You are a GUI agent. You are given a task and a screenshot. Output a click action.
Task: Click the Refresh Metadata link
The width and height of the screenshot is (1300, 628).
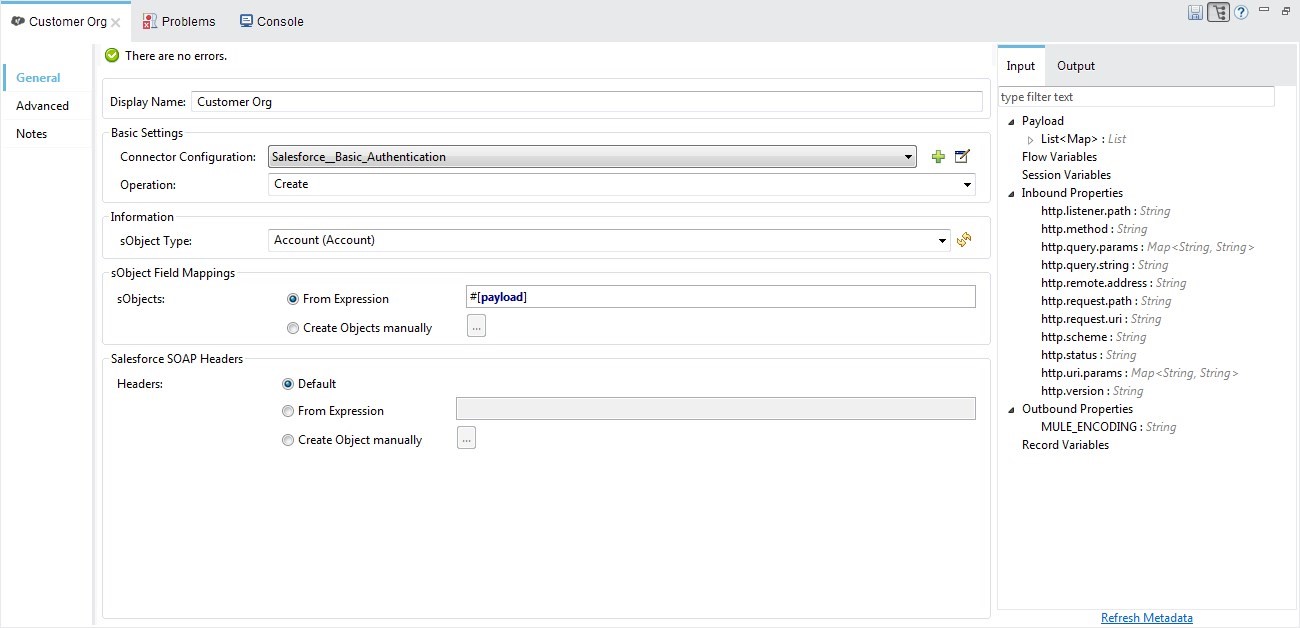1147,618
